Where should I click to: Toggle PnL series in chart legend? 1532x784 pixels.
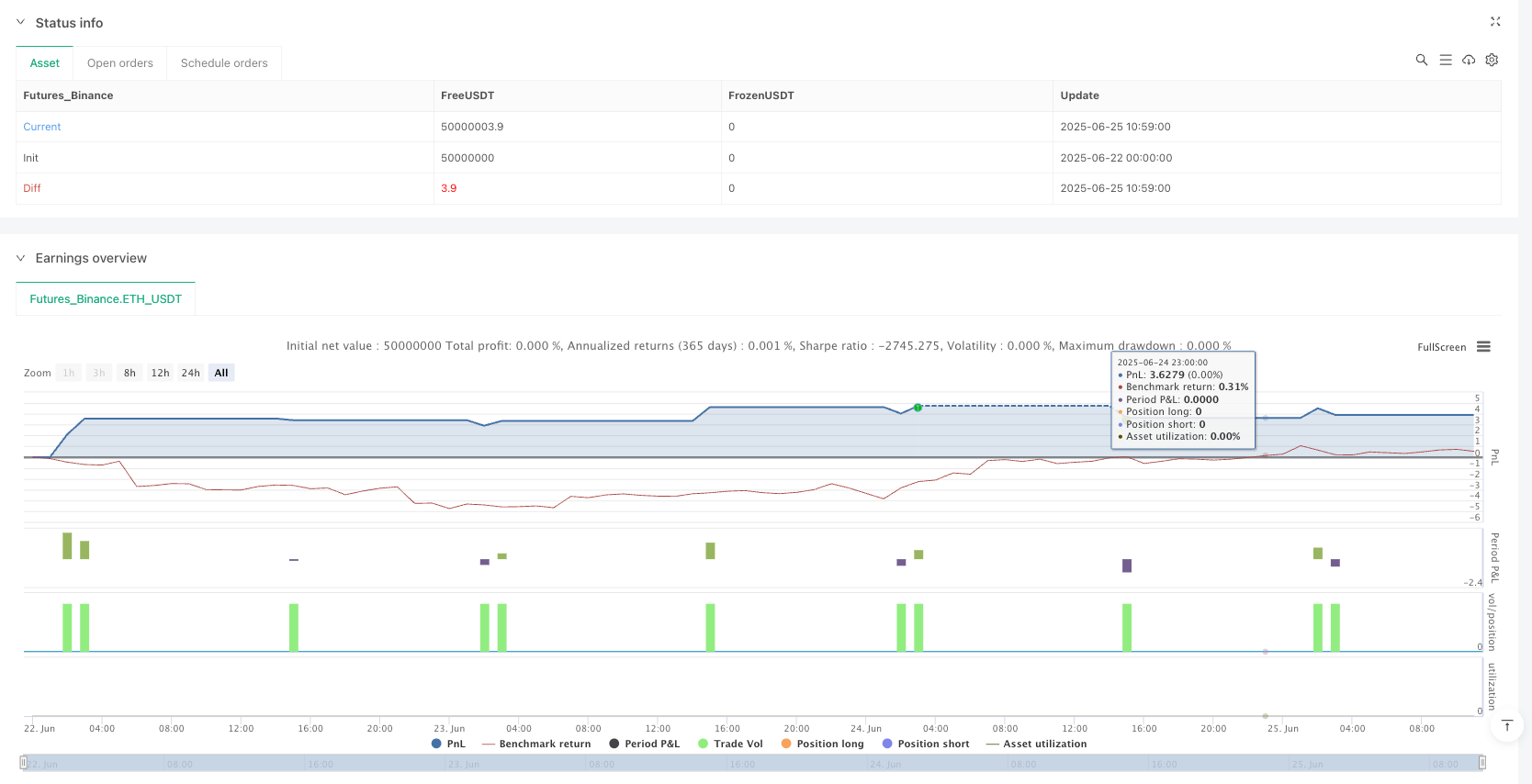[x=448, y=744]
